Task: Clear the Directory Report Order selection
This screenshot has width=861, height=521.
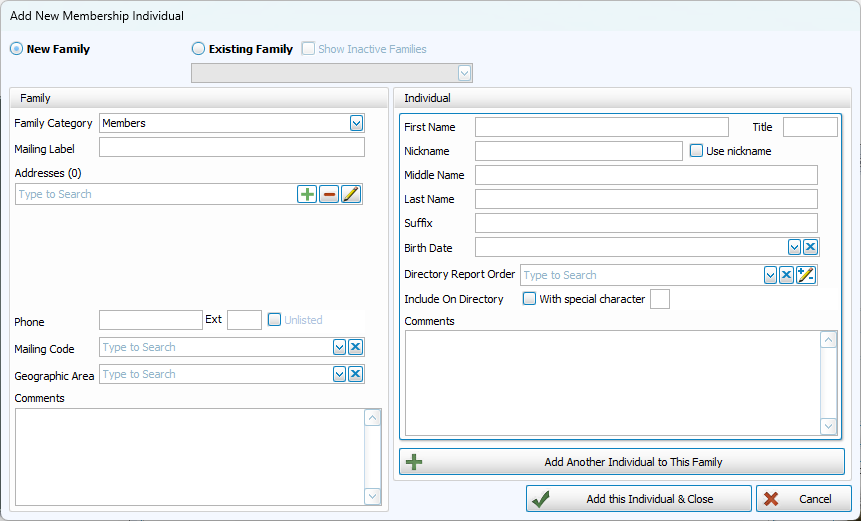Action: 786,275
